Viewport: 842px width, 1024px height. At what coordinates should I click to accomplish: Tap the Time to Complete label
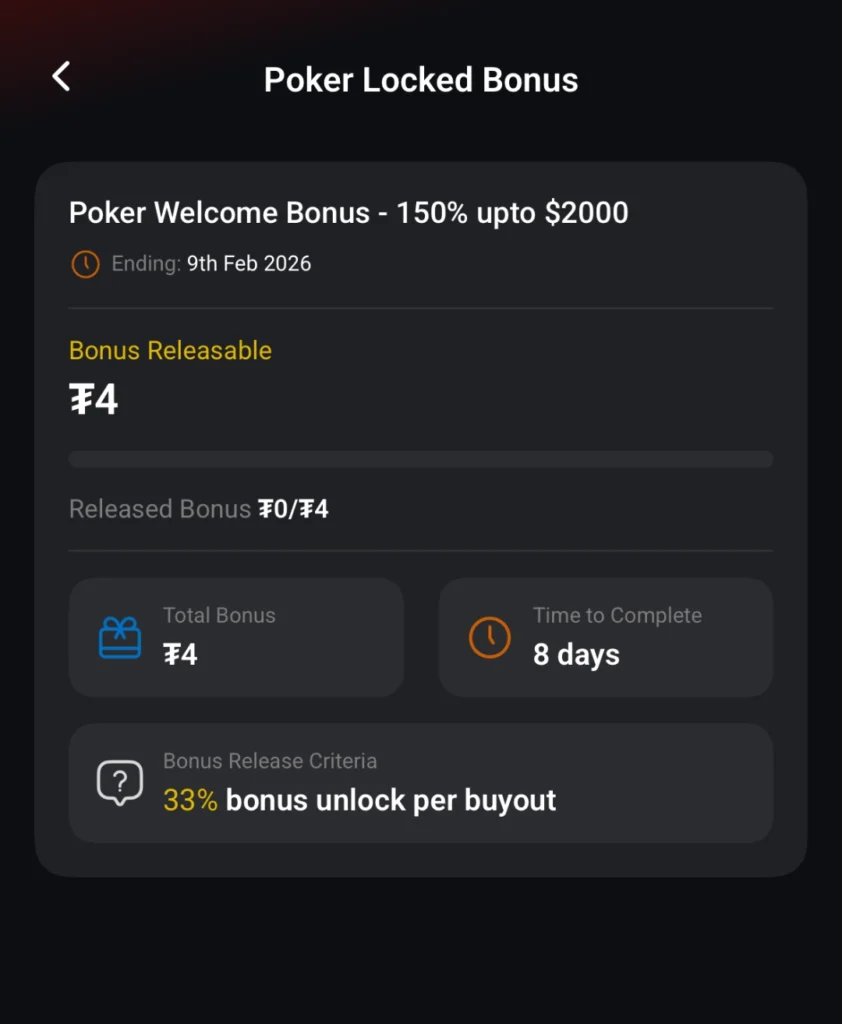617,616
